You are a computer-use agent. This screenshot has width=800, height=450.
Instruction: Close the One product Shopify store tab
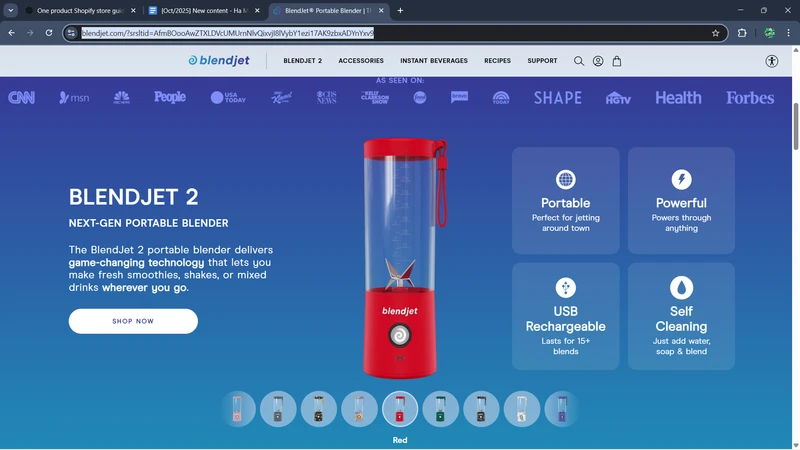pyautogui.click(x=133, y=10)
